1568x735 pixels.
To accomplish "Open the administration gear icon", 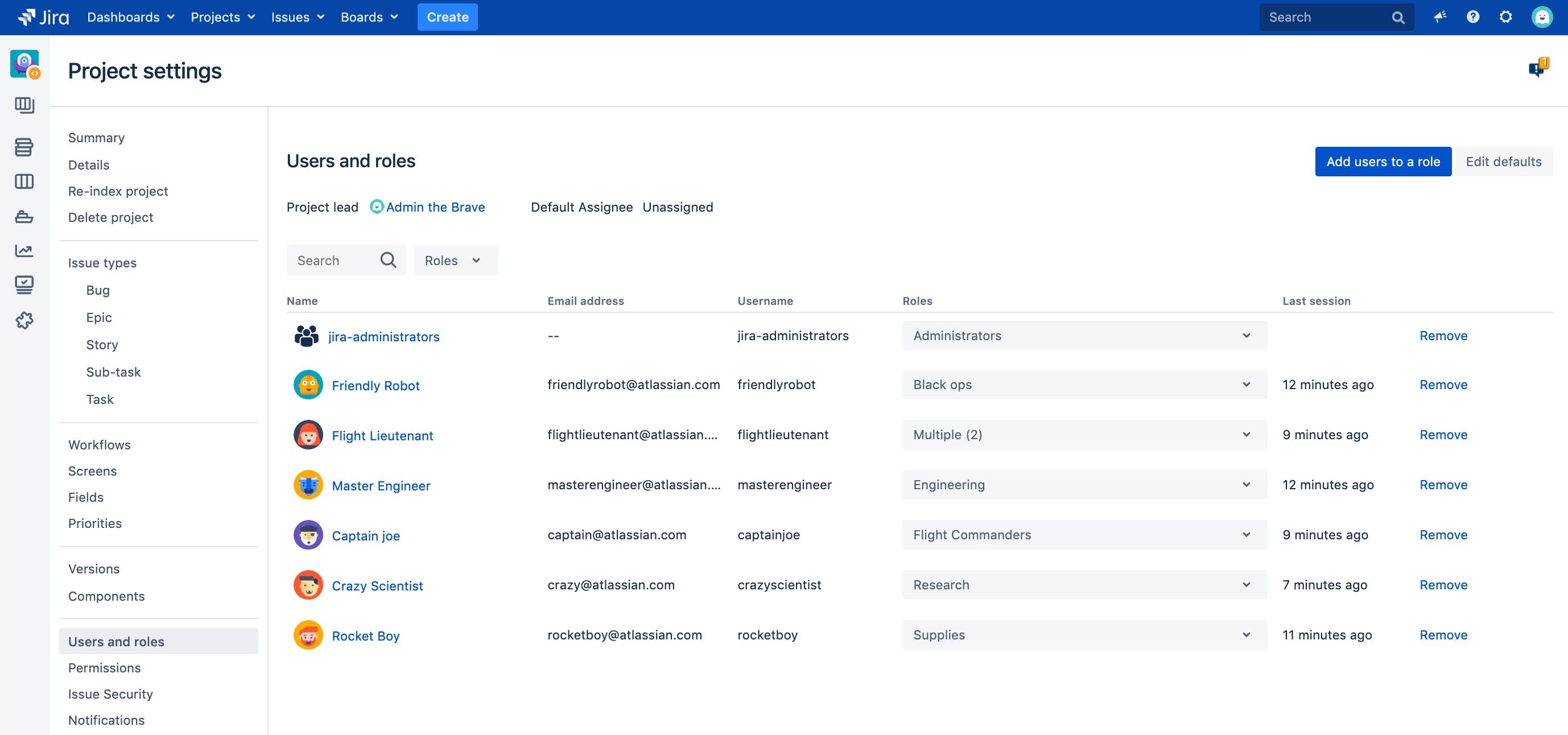I will (1506, 17).
